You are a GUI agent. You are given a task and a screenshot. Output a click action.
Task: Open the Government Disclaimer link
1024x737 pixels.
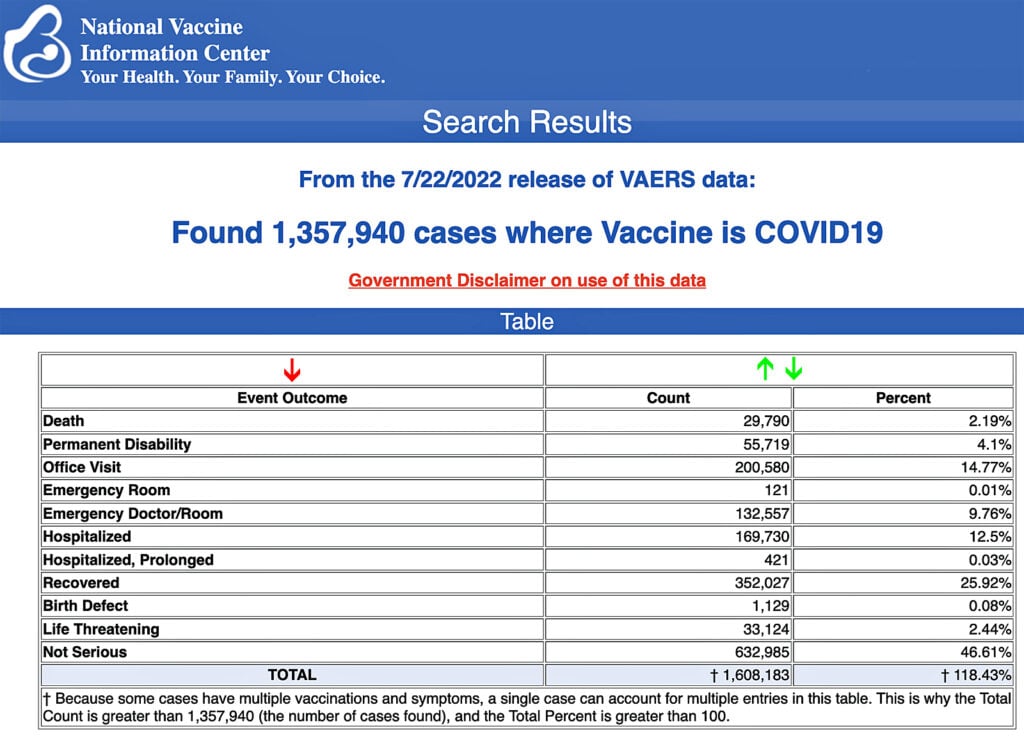pos(527,280)
